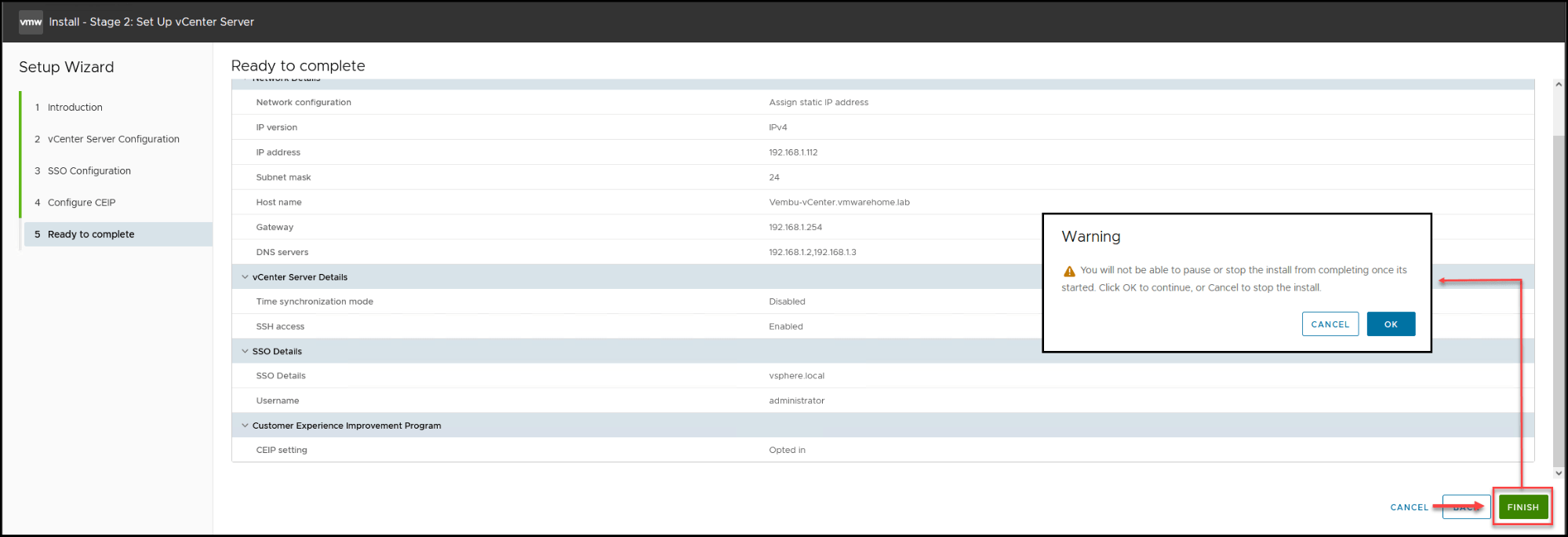The image size is (1568, 537).
Task: Click the vmw logo in the title bar
Action: 31,22
